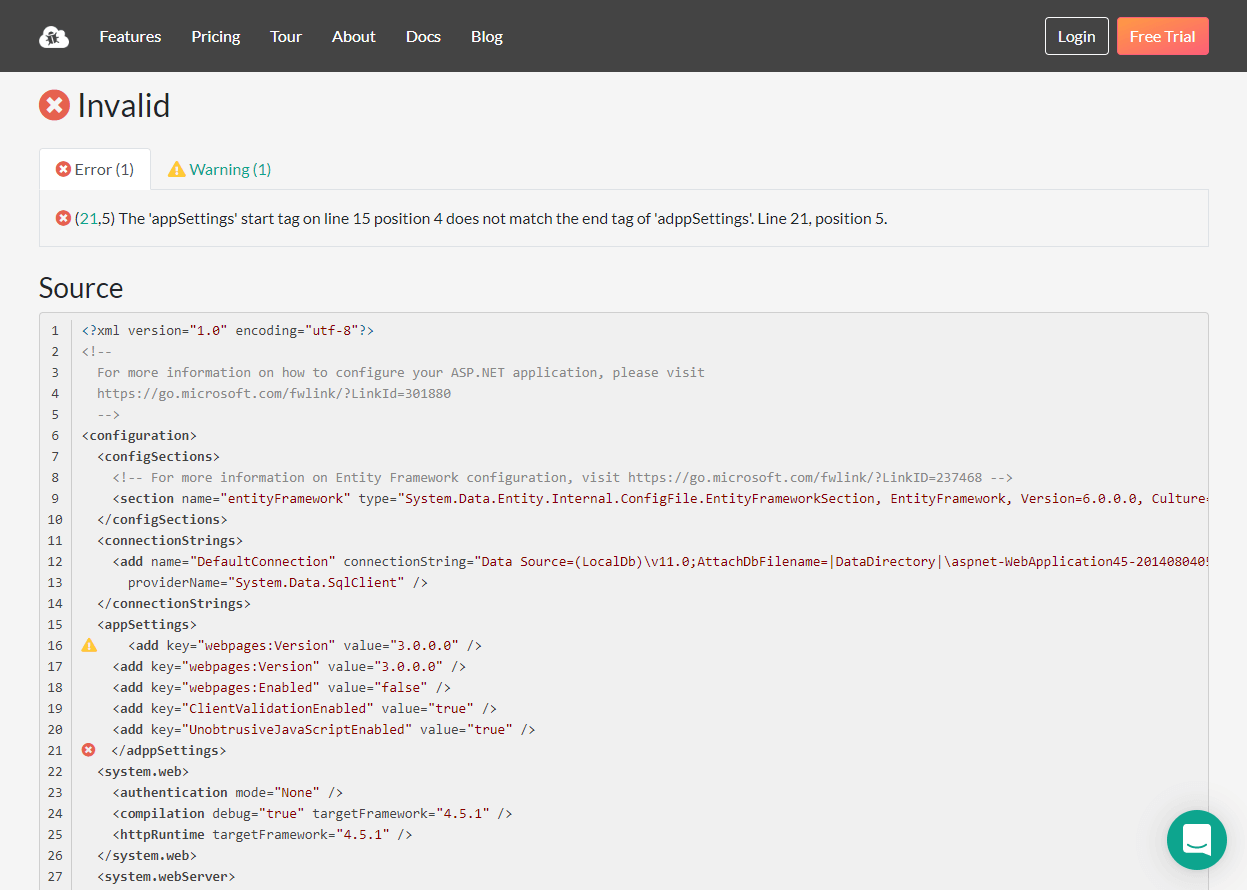
Task: Open the Features menu item
Action: coord(130,36)
